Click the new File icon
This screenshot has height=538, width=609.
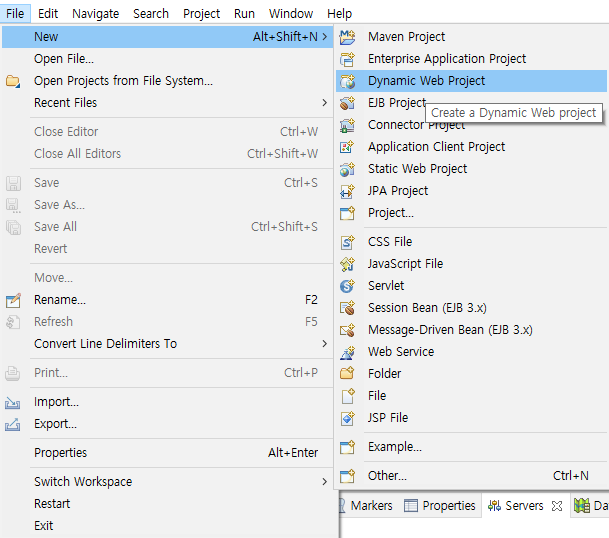[x=347, y=396]
